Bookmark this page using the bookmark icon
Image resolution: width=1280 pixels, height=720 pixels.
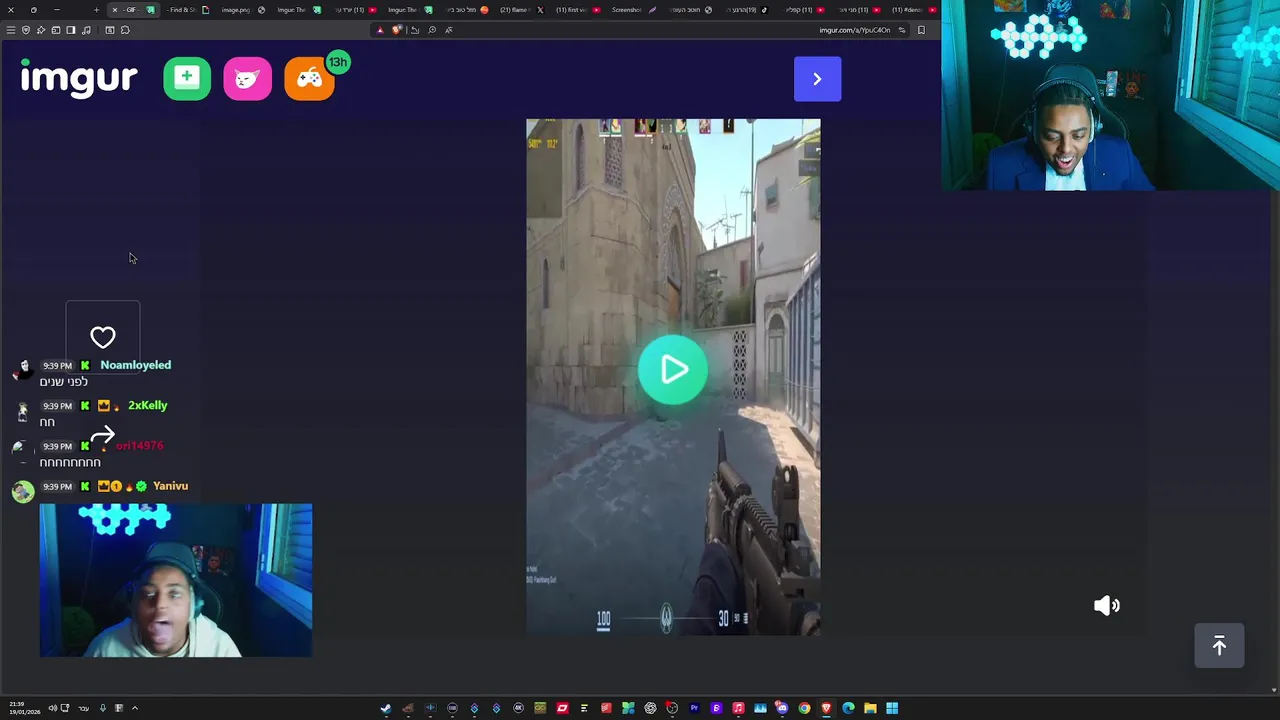(921, 30)
